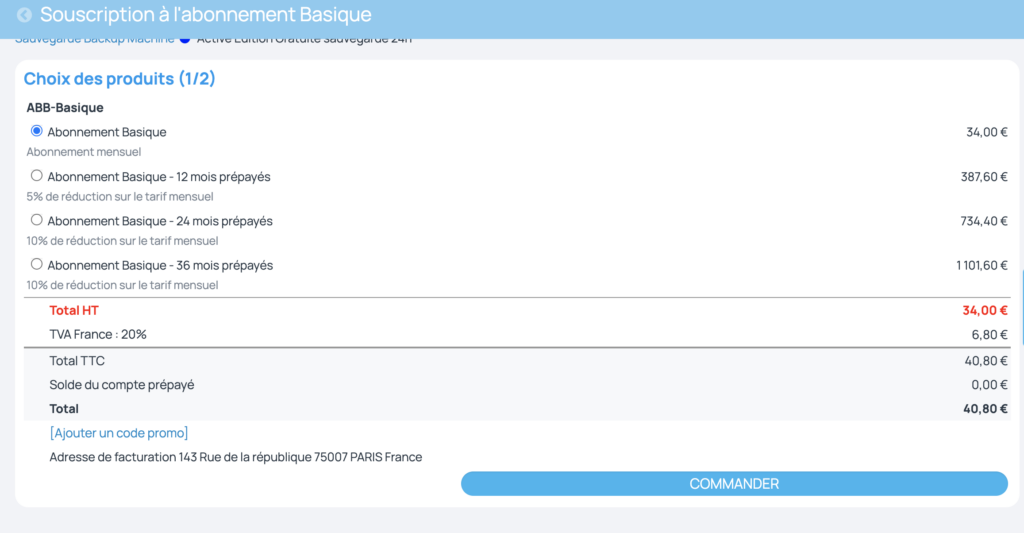Select the Abonnement Basique monthly radio button
The height and width of the screenshot is (533, 1024).
(x=37, y=131)
